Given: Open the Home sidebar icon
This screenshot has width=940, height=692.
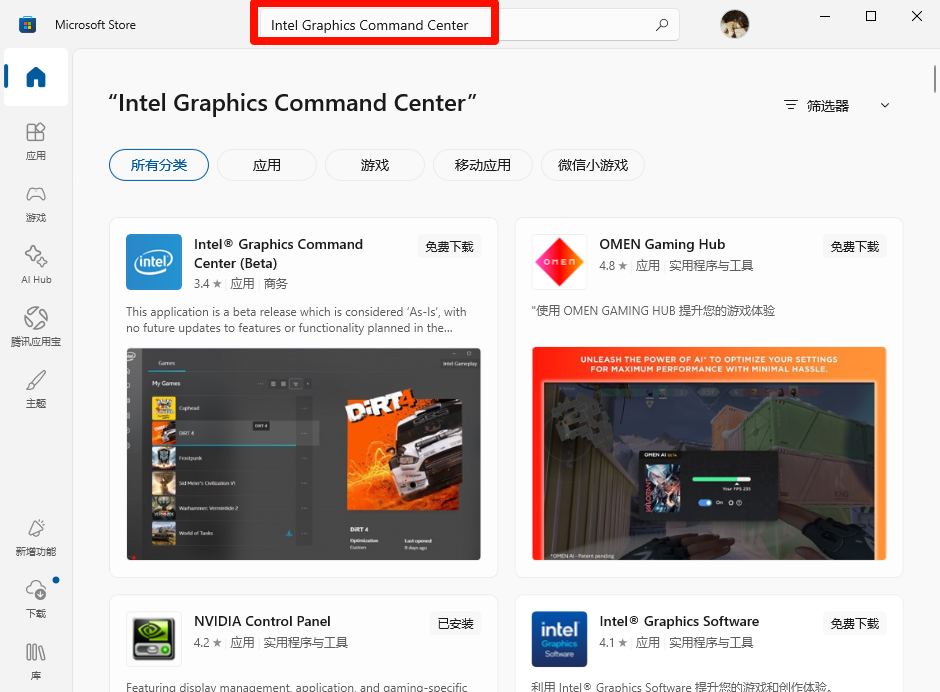Looking at the screenshot, I should tap(36, 77).
